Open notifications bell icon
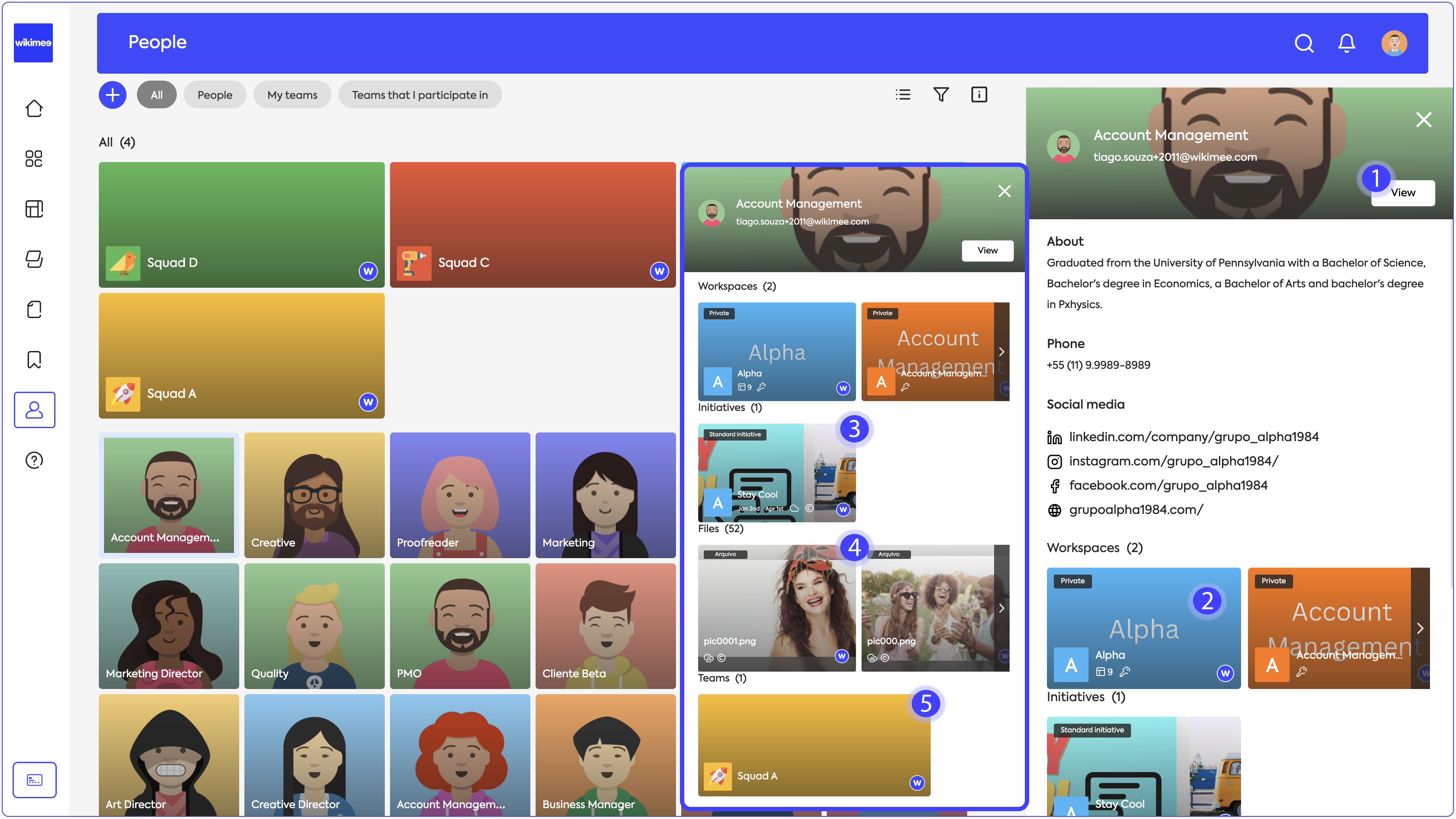The image size is (1456, 819). pyautogui.click(x=1346, y=43)
